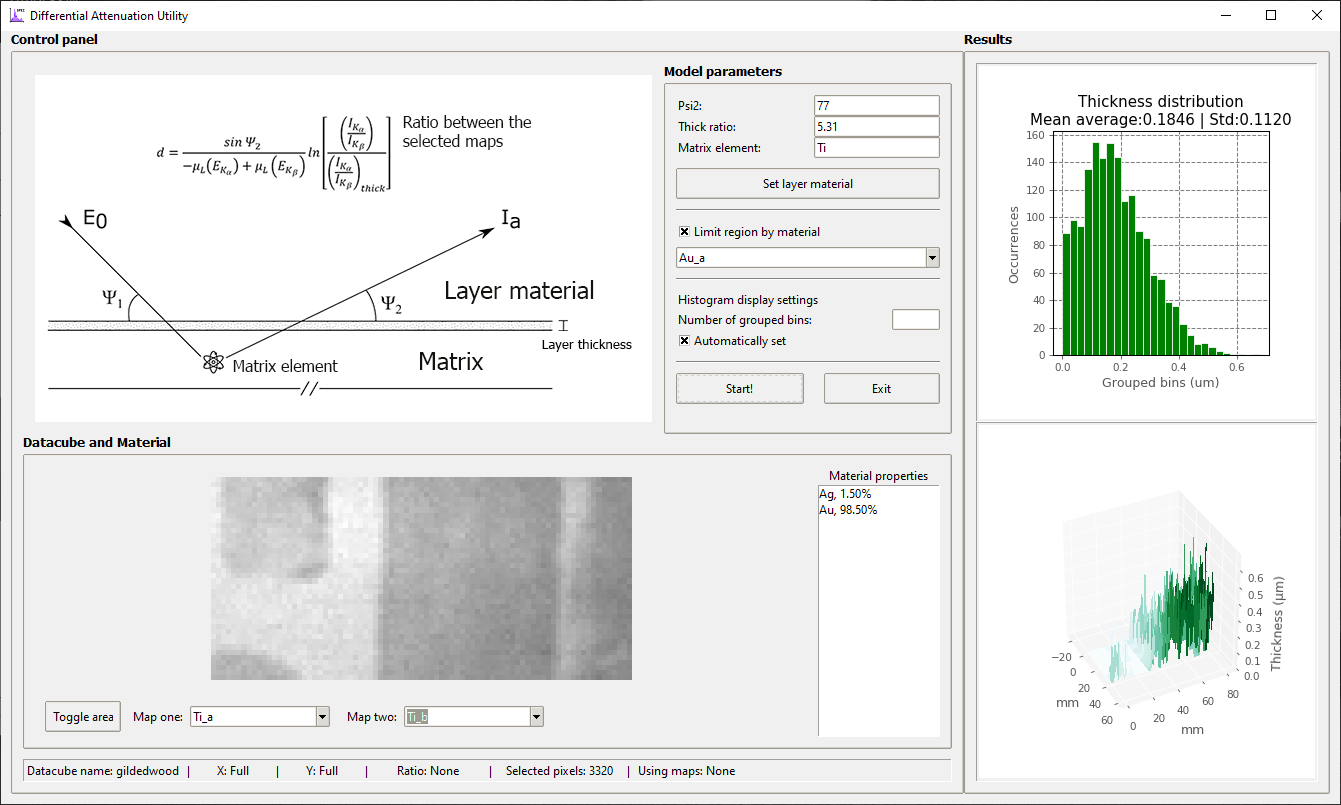The image size is (1341, 805).
Task: Click the application icon in the title bar
Action: [x=16, y=15]
